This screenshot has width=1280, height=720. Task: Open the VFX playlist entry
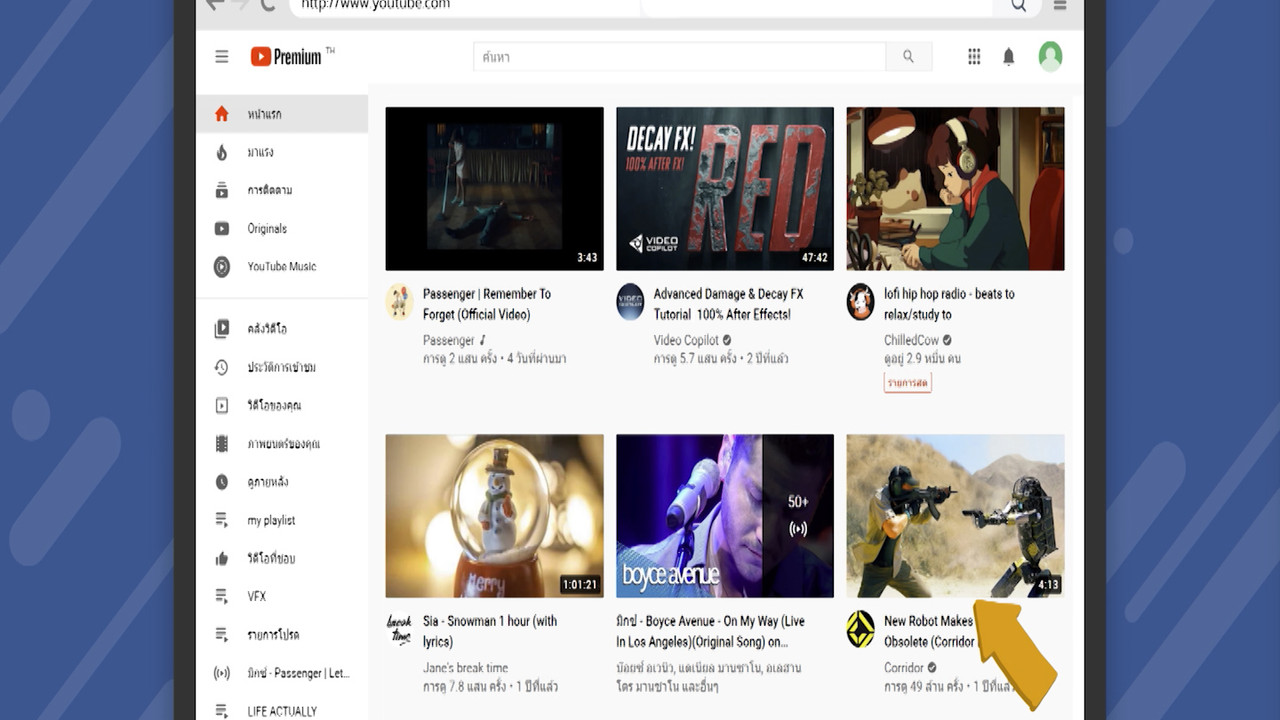257,596
